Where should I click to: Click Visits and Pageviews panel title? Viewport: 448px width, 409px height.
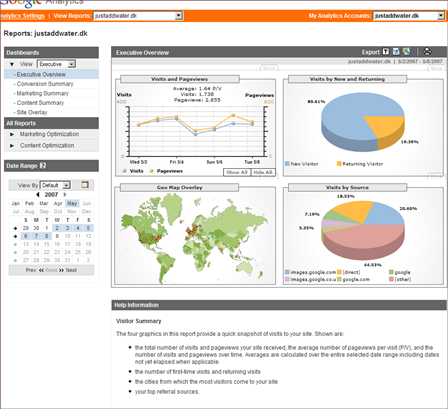[179, 79]
